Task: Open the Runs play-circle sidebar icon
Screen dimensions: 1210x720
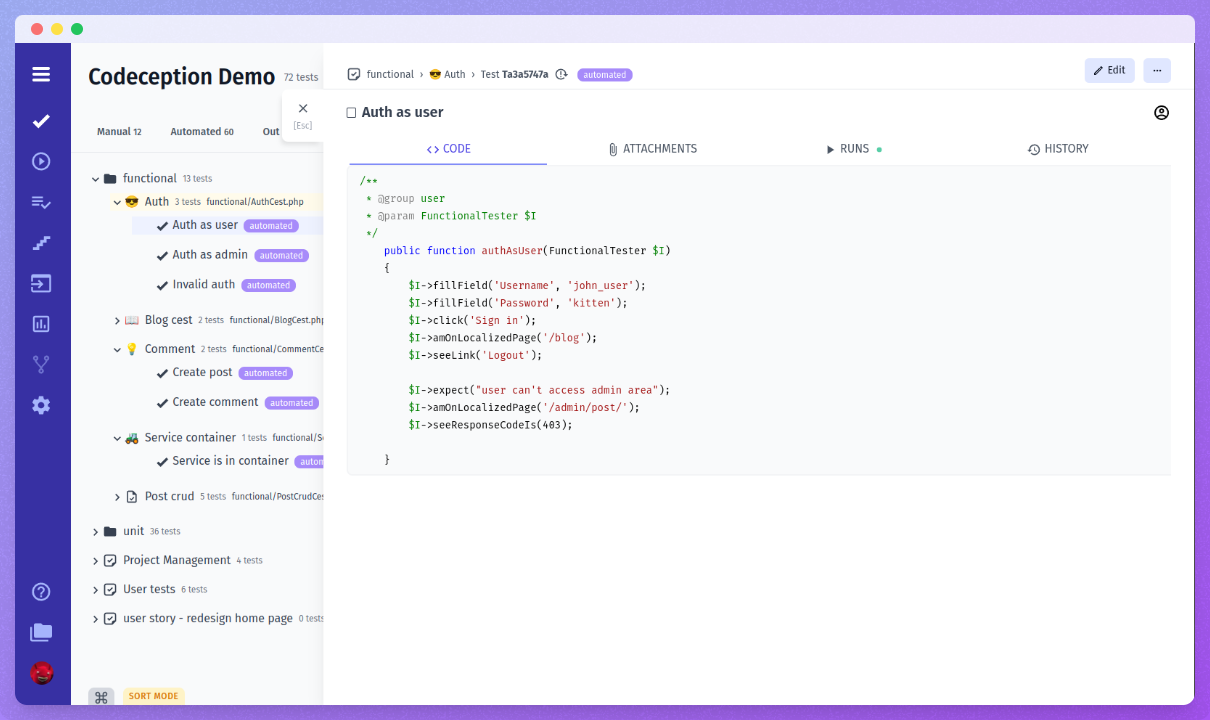Action: click(x=41, y=161)
